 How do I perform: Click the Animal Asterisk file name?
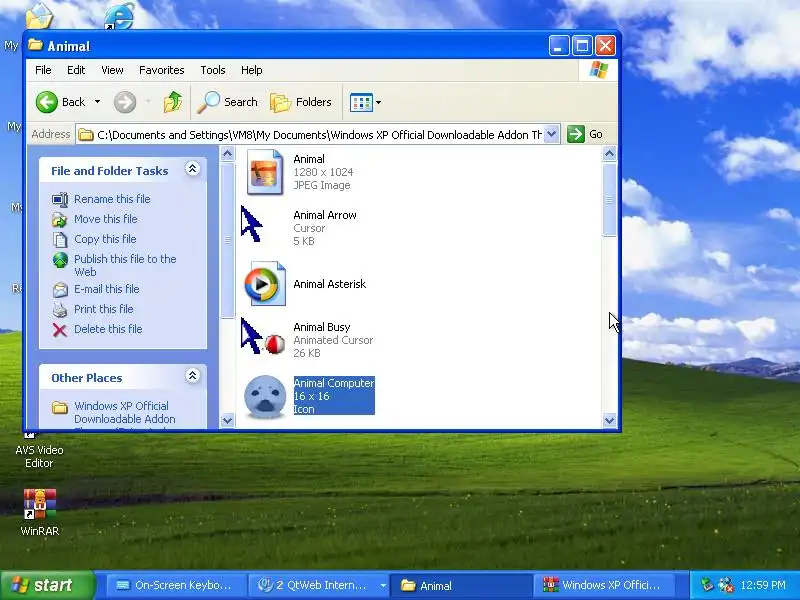(x=330, y=284)
